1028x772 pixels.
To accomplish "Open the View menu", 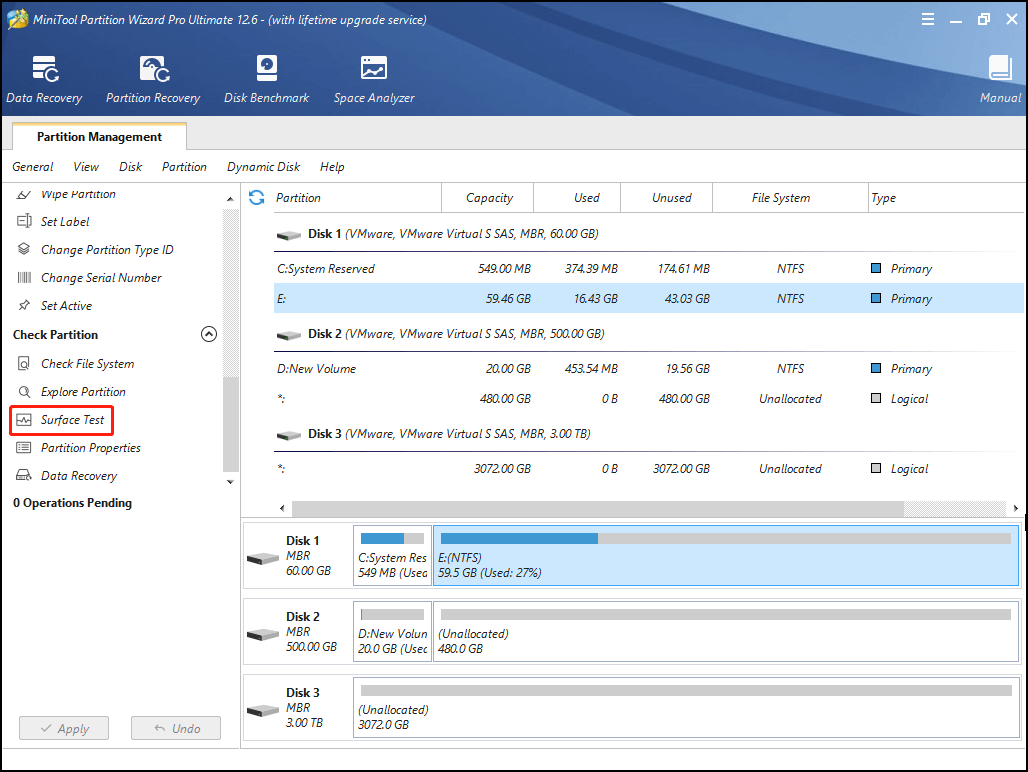I will tap(86, 166).
